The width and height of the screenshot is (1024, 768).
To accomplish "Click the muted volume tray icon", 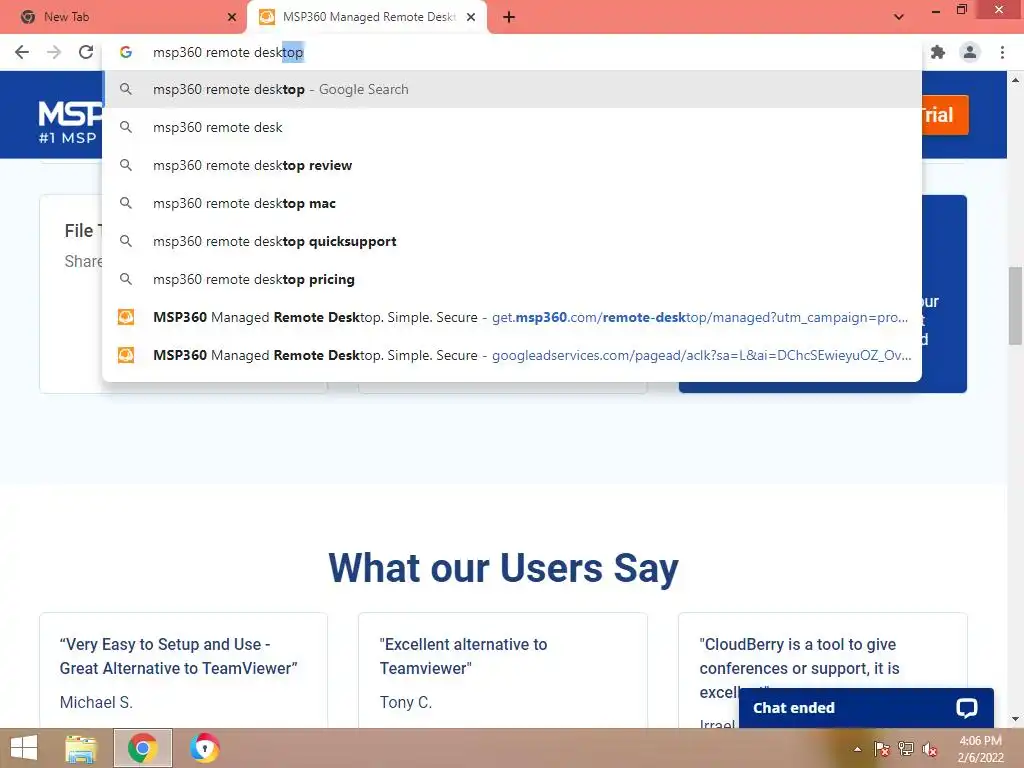I will click(929, 749).
